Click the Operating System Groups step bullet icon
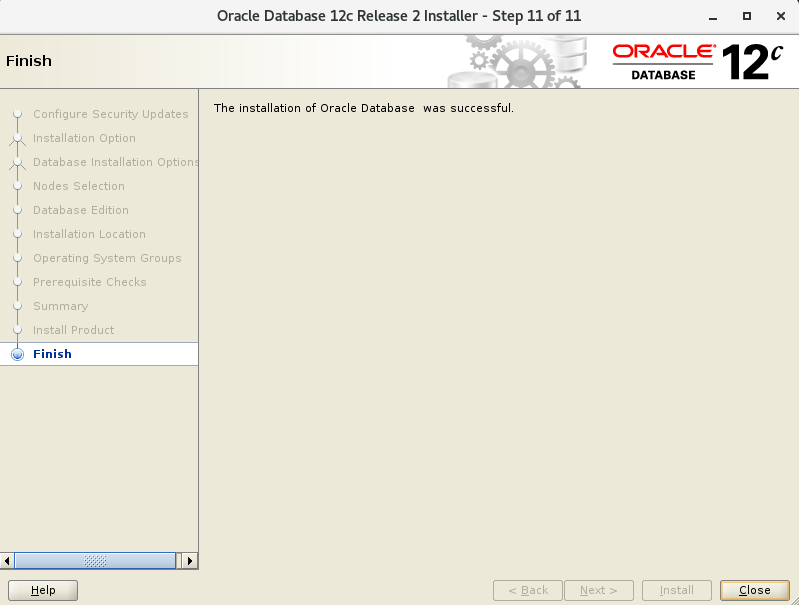The width and height of the screenshot is (799, 605). 17,257
